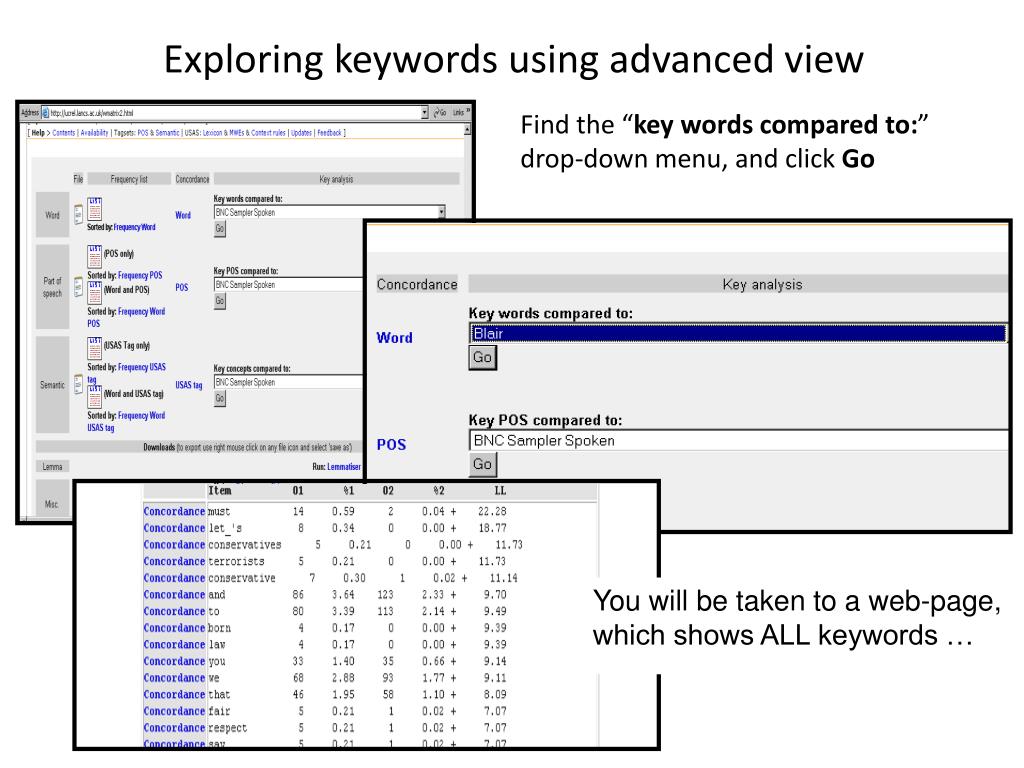Expand the address bar history dropdown

coord(424,113)
